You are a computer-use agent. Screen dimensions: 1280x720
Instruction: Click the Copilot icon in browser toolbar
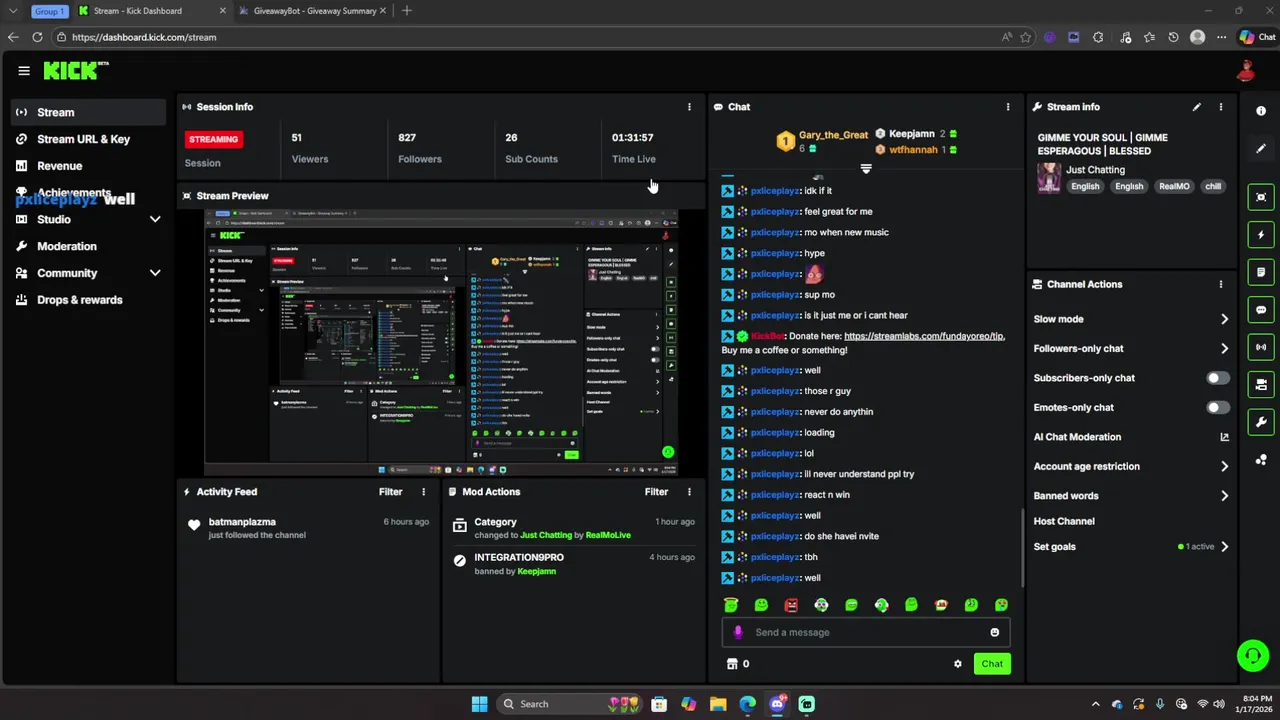click(1246, 37)
